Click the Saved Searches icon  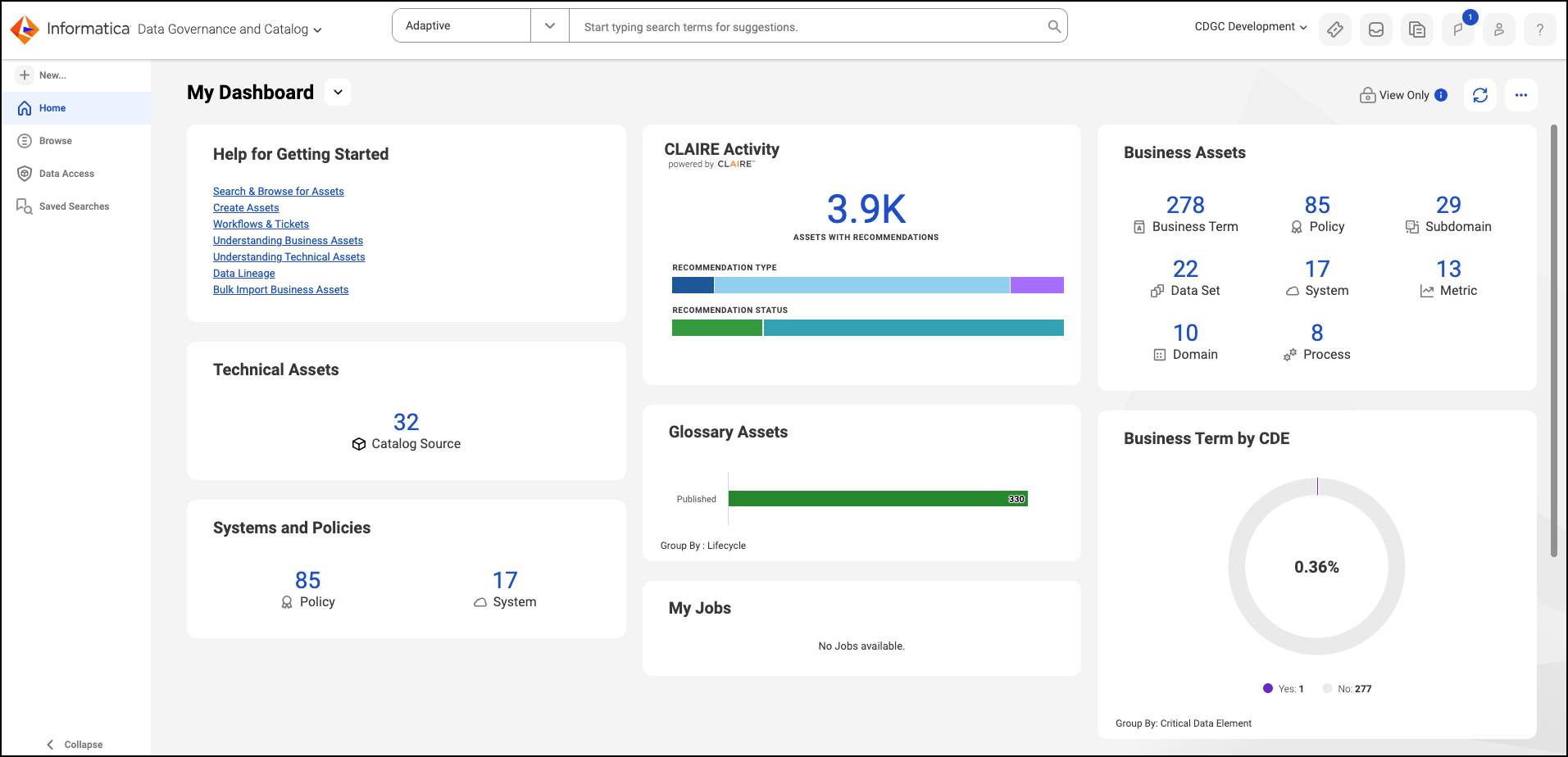click(x=25, y=206)
